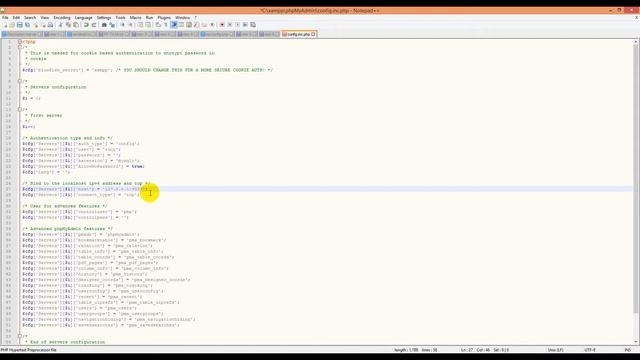
Task: Click the 'Advanced phpMyAdmin features' comment
Action: (68, 229)
